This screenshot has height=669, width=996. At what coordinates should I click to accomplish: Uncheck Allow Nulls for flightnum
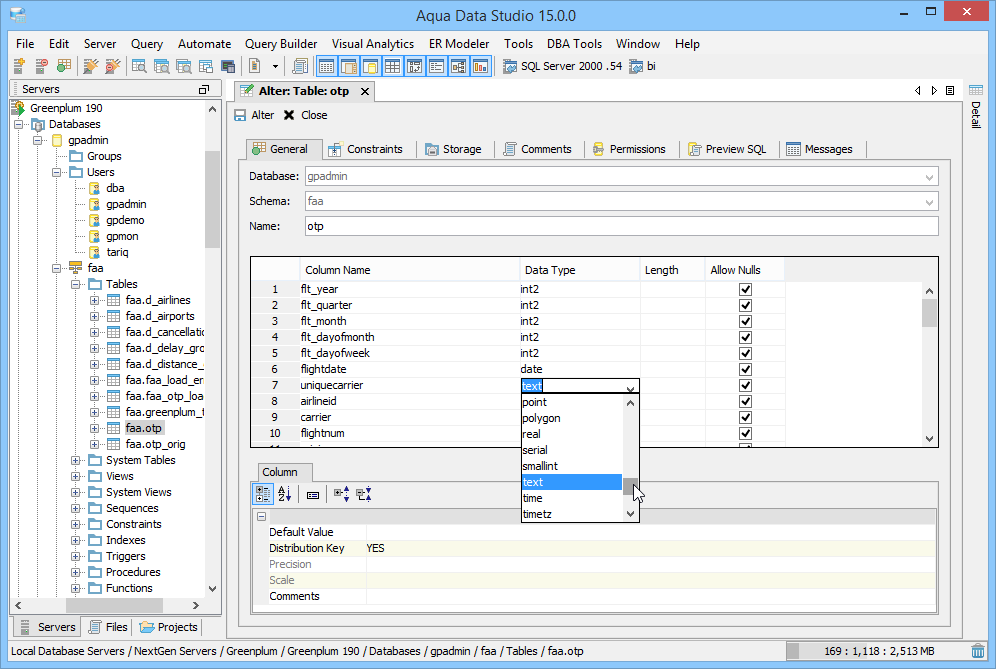pos(746,433)
